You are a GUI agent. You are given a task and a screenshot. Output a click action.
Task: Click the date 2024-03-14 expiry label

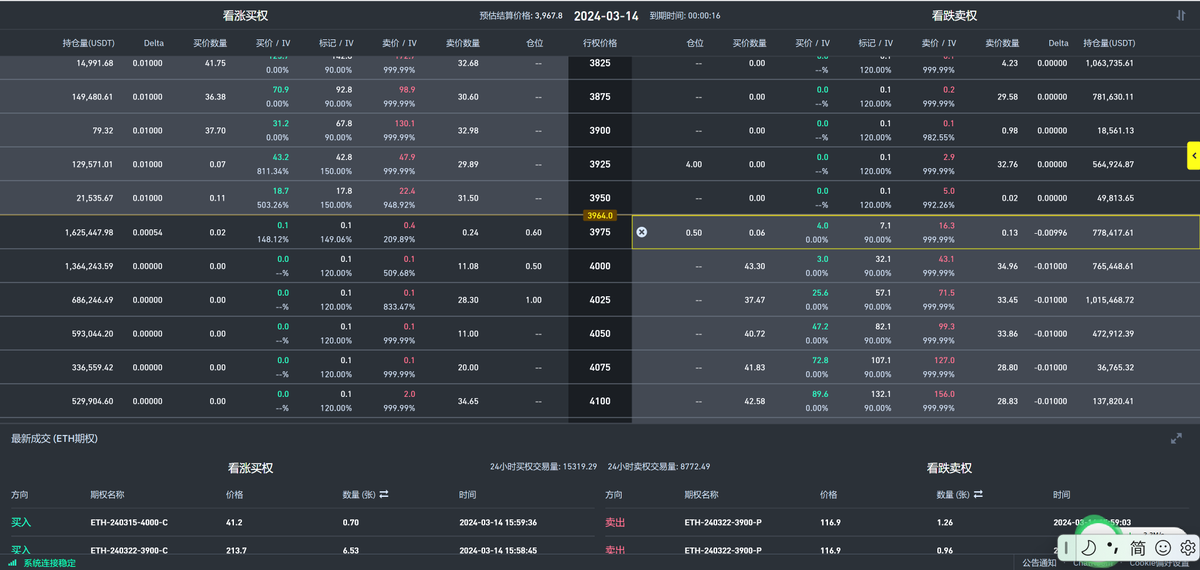coord(606,16)
